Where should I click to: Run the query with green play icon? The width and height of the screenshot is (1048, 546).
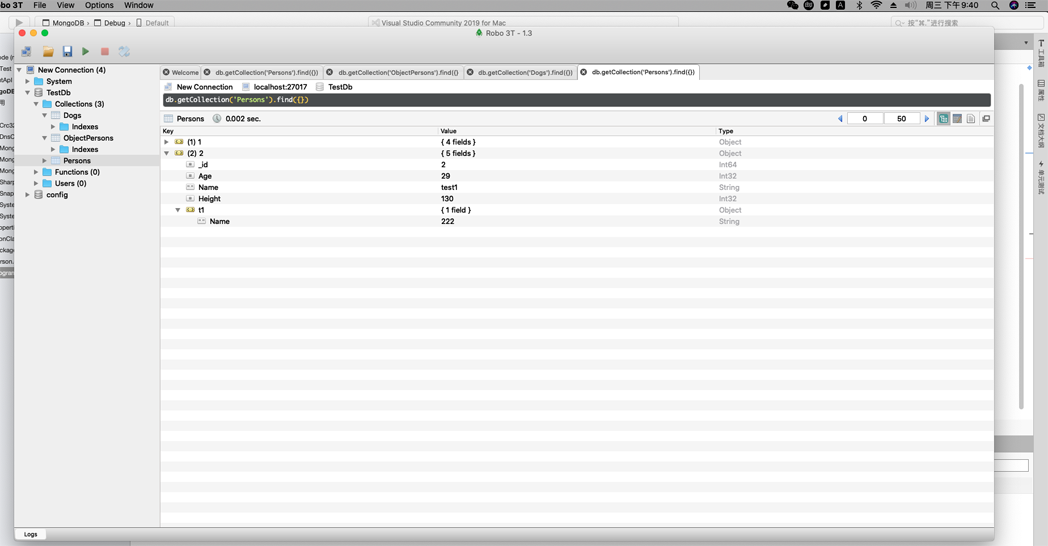[x=86, y=51]
